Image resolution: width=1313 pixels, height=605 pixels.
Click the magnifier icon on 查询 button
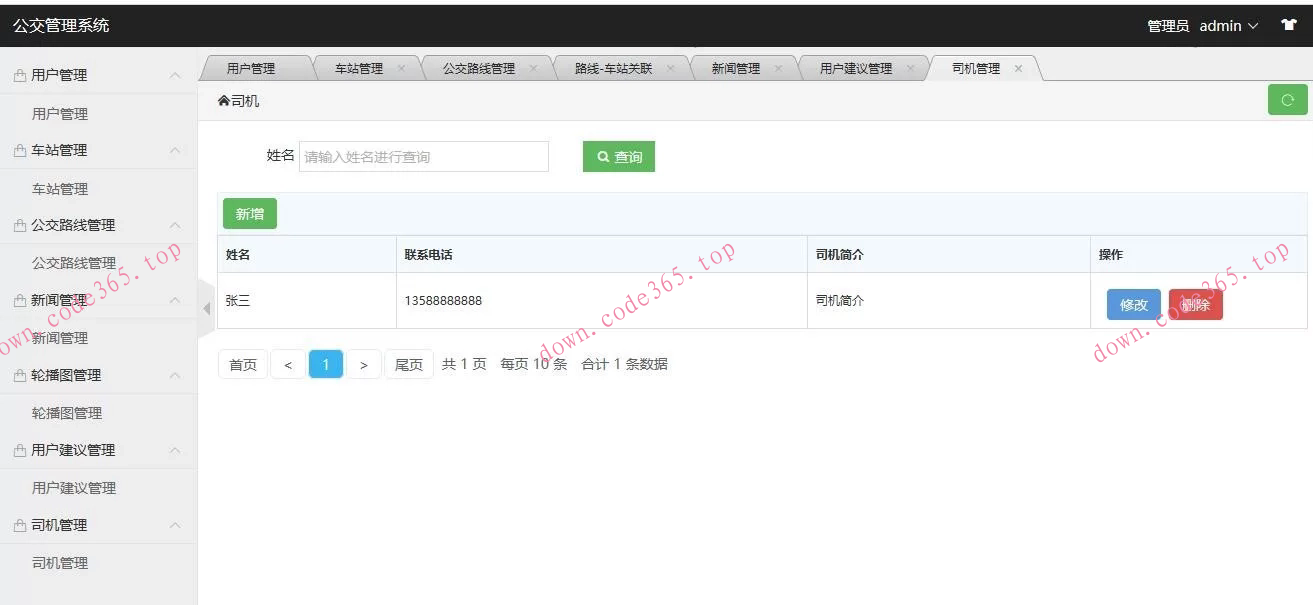601,156
